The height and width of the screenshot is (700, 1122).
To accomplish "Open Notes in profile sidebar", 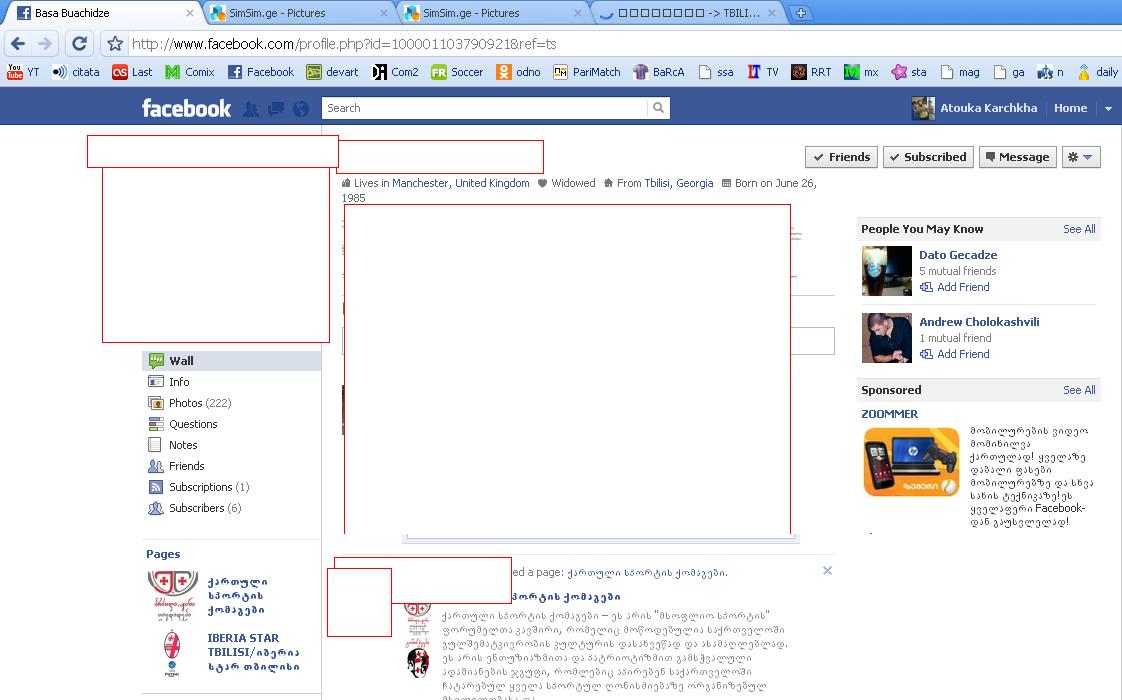I will pos(232,444).
